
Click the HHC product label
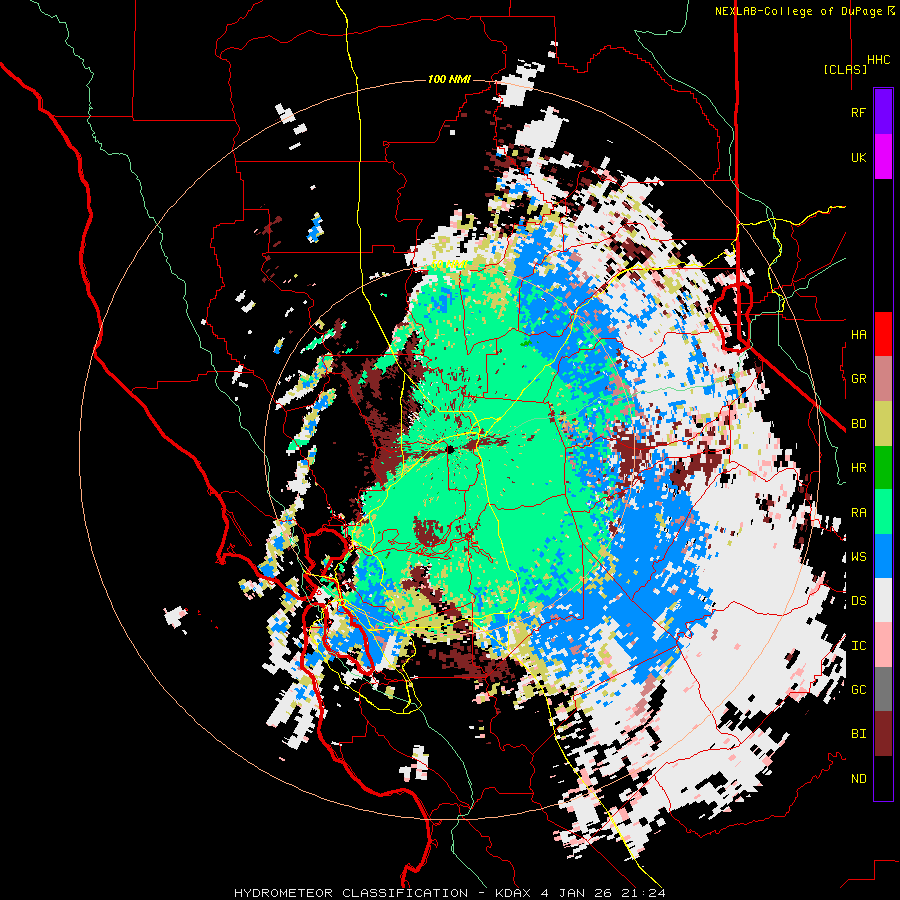[x=879, y=60]
